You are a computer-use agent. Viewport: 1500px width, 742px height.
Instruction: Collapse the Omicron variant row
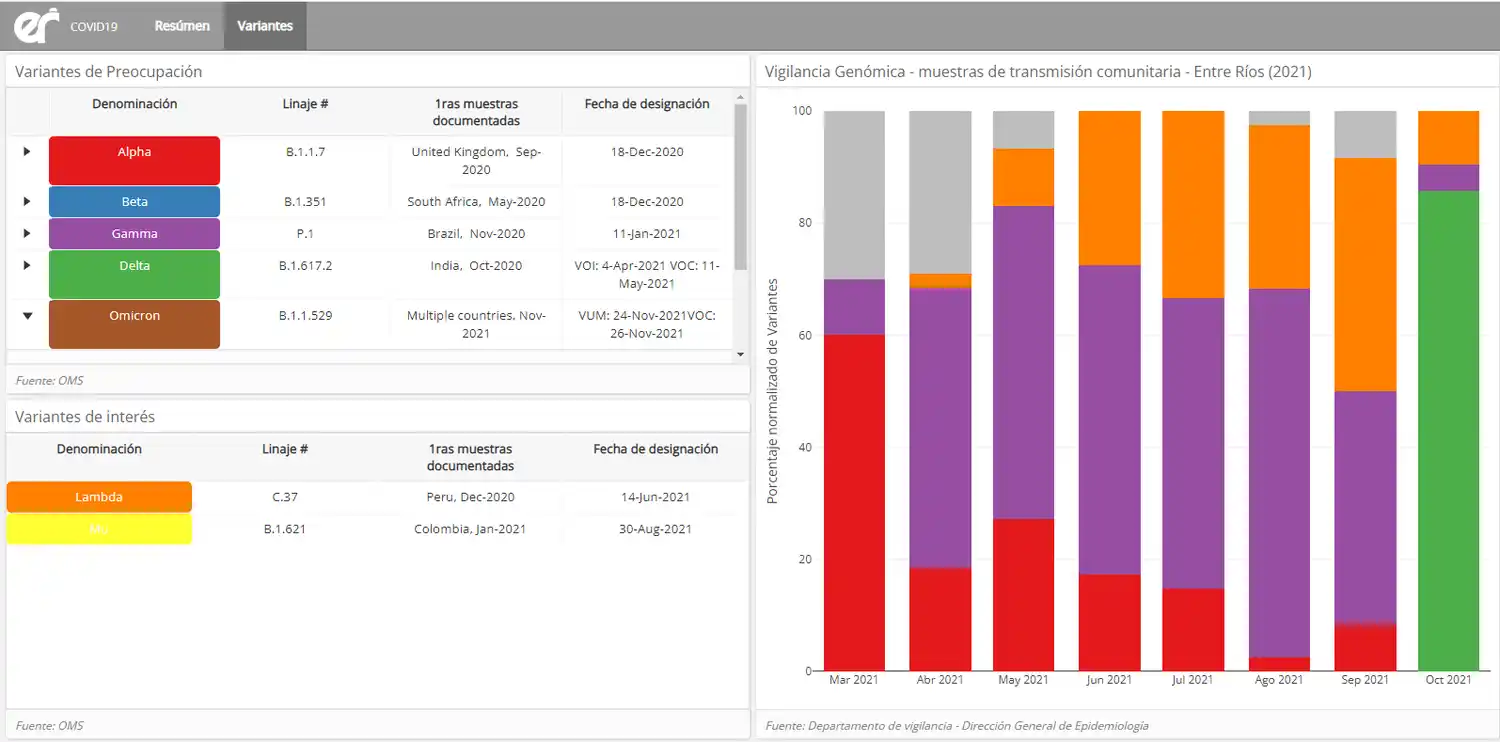click(x=27, y=316)
